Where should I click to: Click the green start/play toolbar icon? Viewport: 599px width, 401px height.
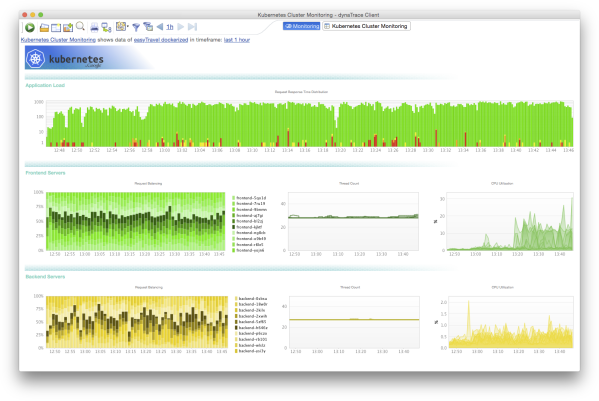tap(30, 27)
